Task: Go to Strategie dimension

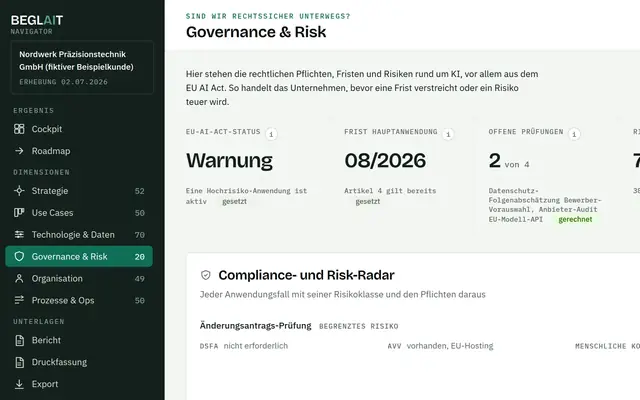Action: click(x=79, y=191)
